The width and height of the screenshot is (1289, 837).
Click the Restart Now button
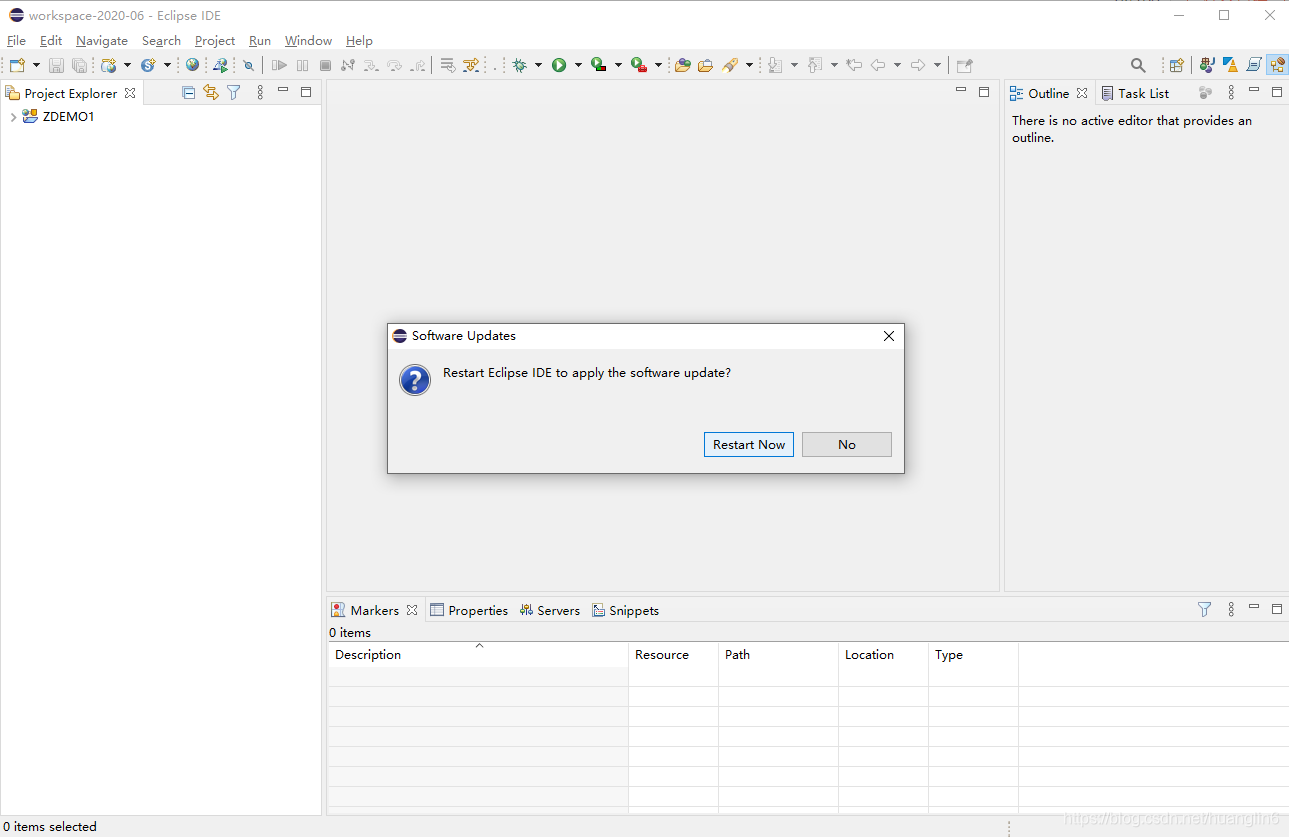coord(749,445)
